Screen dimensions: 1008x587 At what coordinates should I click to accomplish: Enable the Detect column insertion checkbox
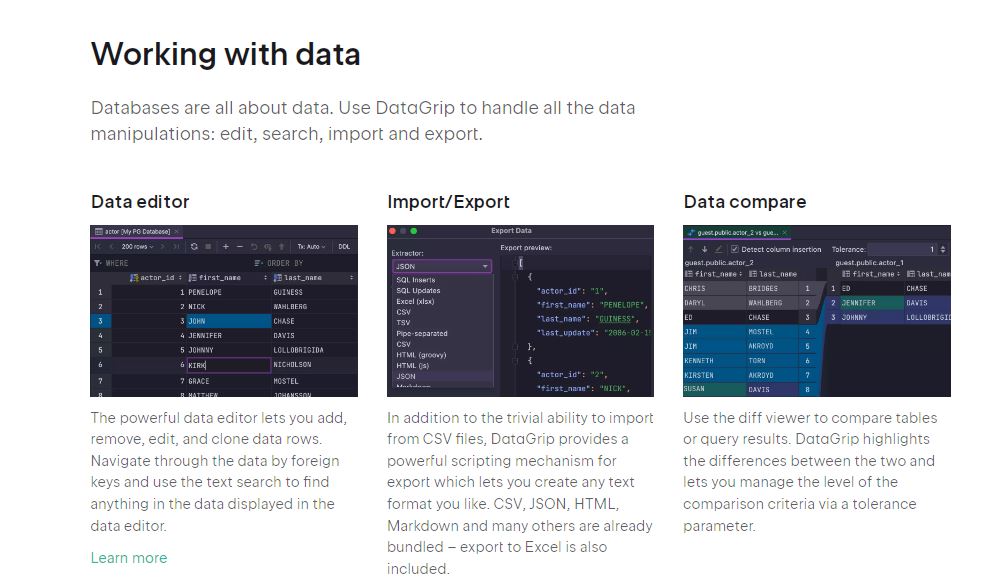(734, 249)
